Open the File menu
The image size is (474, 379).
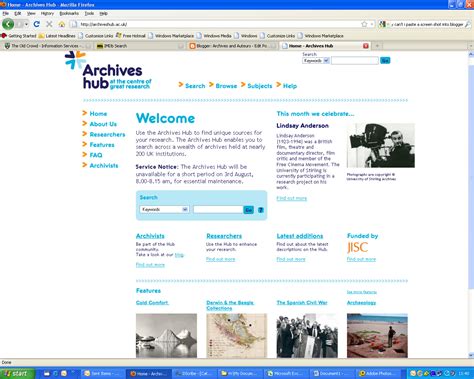click(6, 13)
